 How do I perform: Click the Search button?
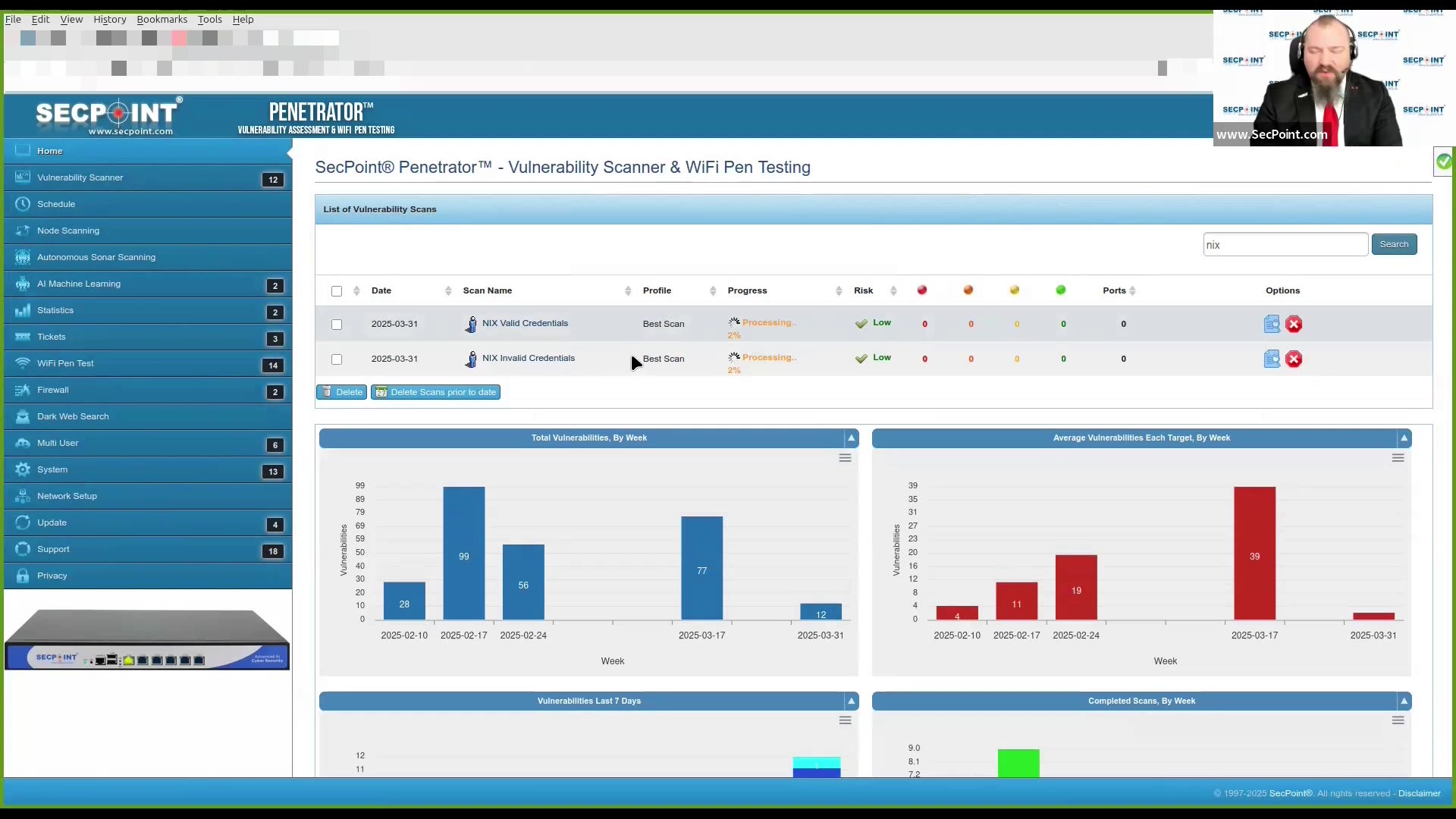[x=1394, y=244]
